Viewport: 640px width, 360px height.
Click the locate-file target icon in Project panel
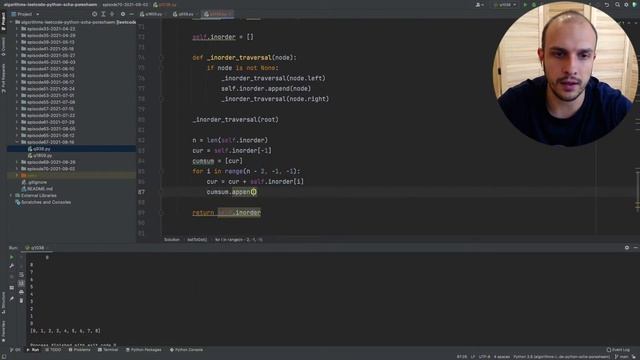click(x=94, y=14)
